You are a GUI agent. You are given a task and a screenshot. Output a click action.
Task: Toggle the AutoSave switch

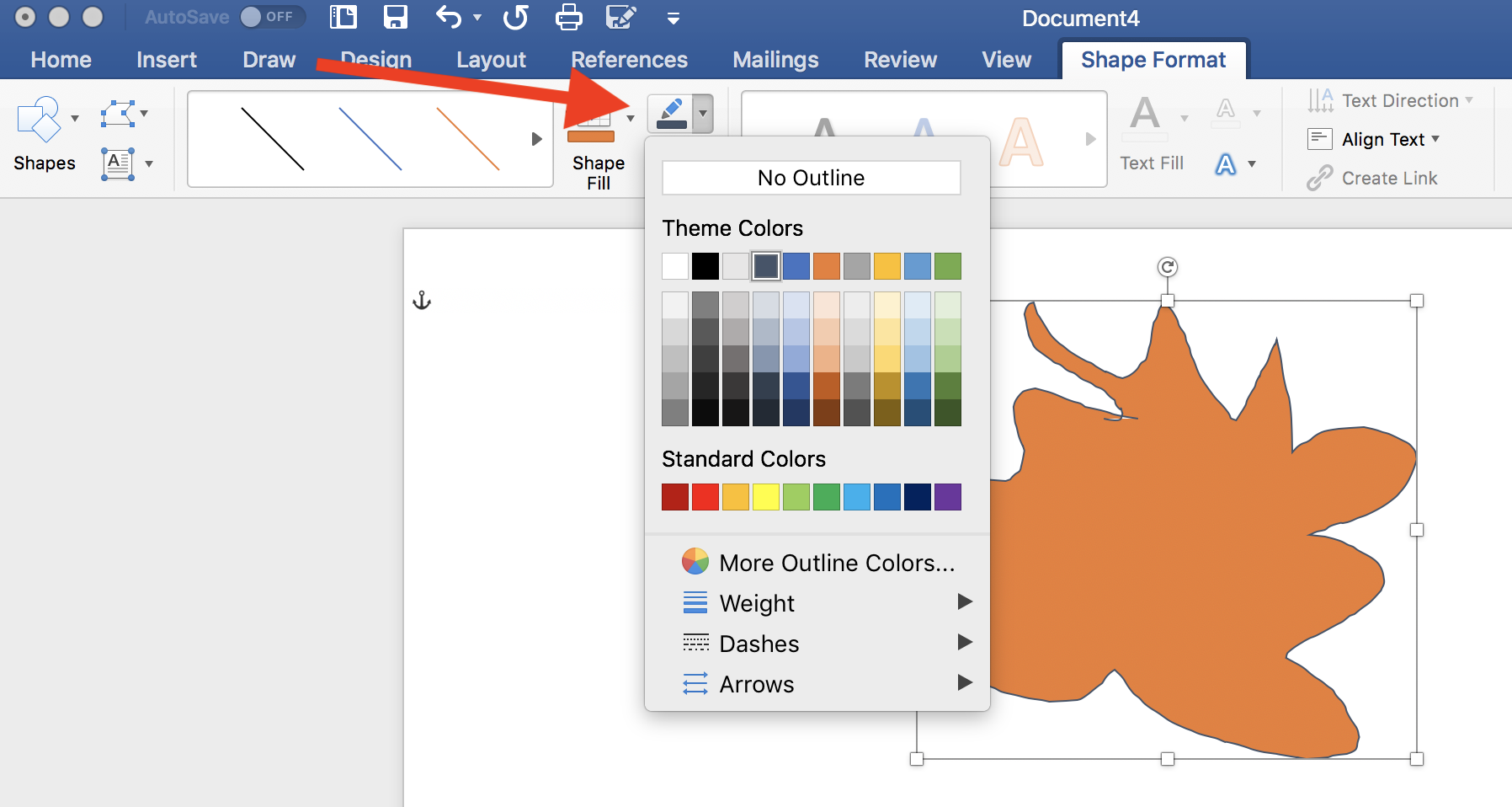[x=272, y=17]
